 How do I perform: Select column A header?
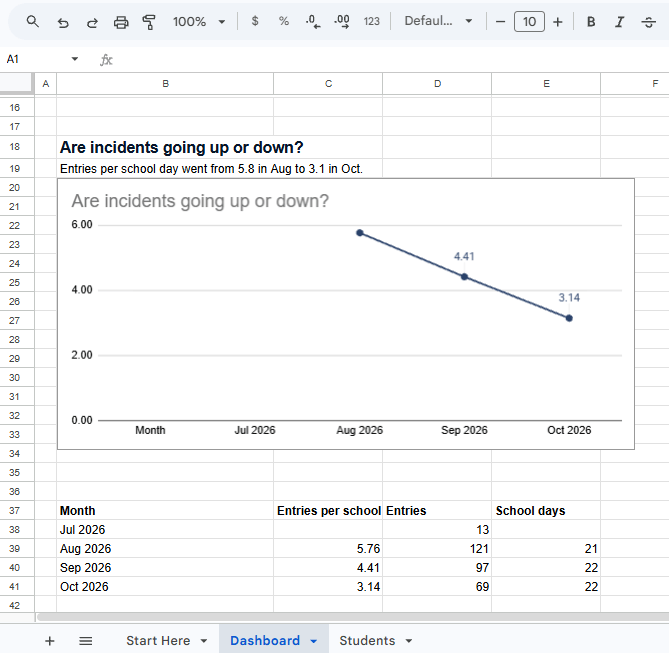coord(46,84)
